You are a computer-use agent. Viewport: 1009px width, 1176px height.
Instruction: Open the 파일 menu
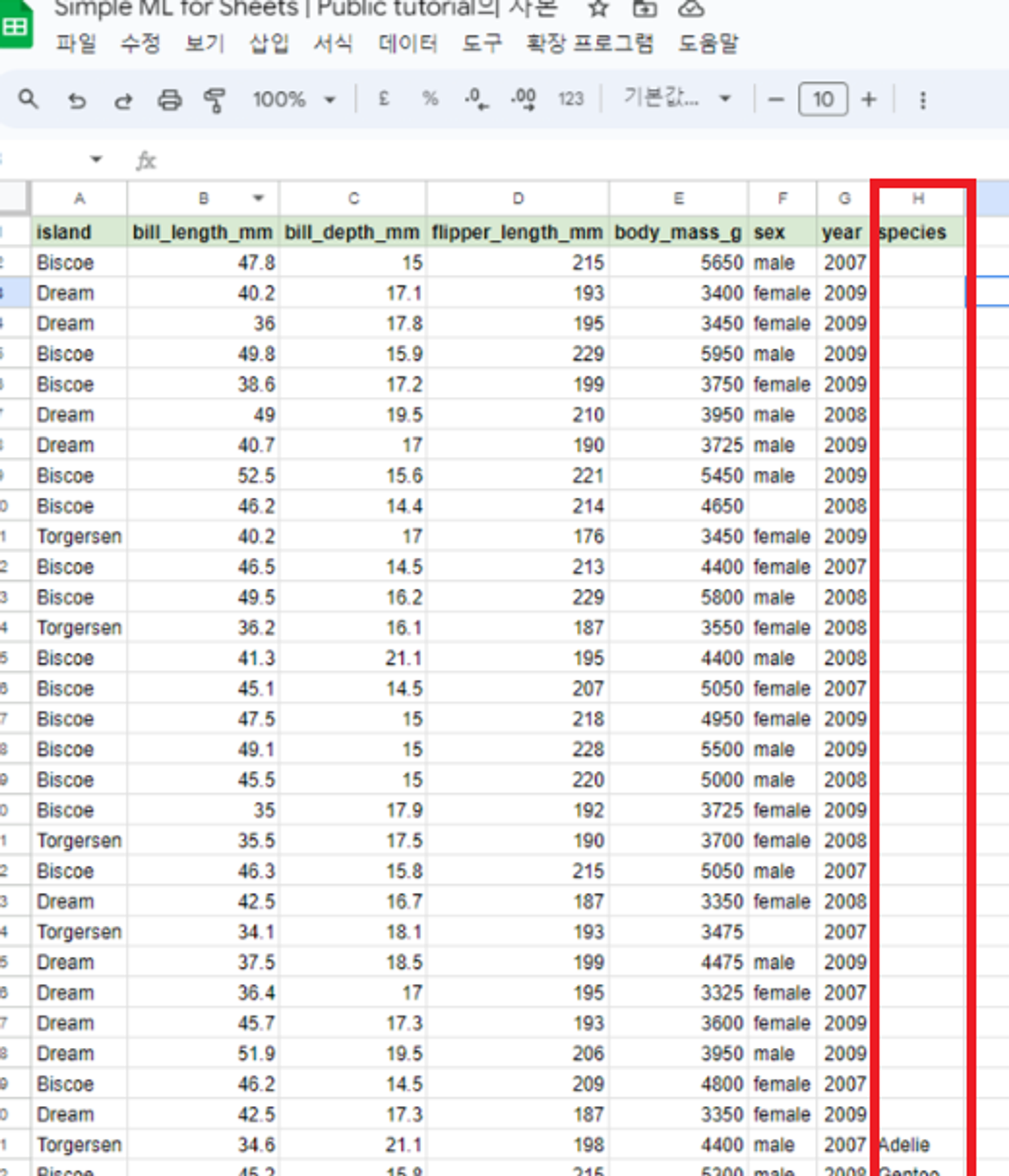point(76,43)
